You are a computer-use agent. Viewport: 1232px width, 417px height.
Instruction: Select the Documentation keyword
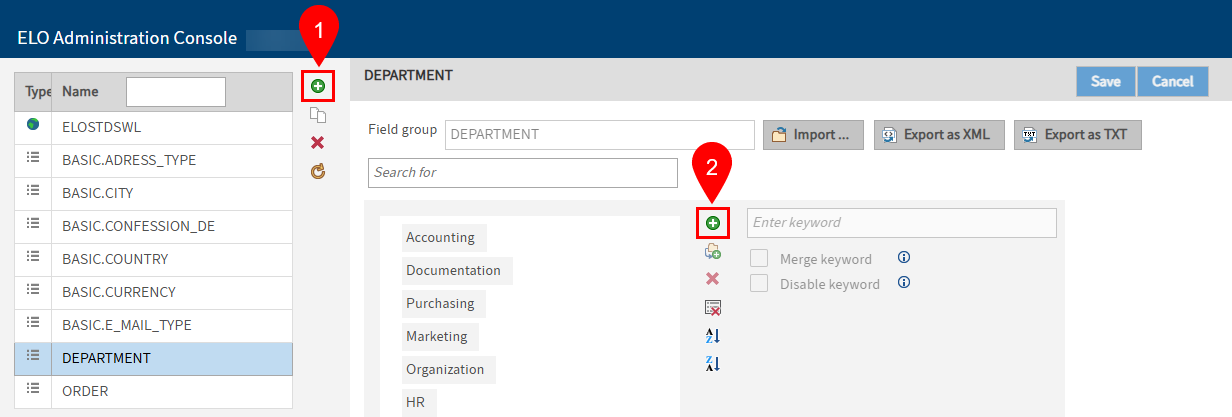[x=457, y=271]
